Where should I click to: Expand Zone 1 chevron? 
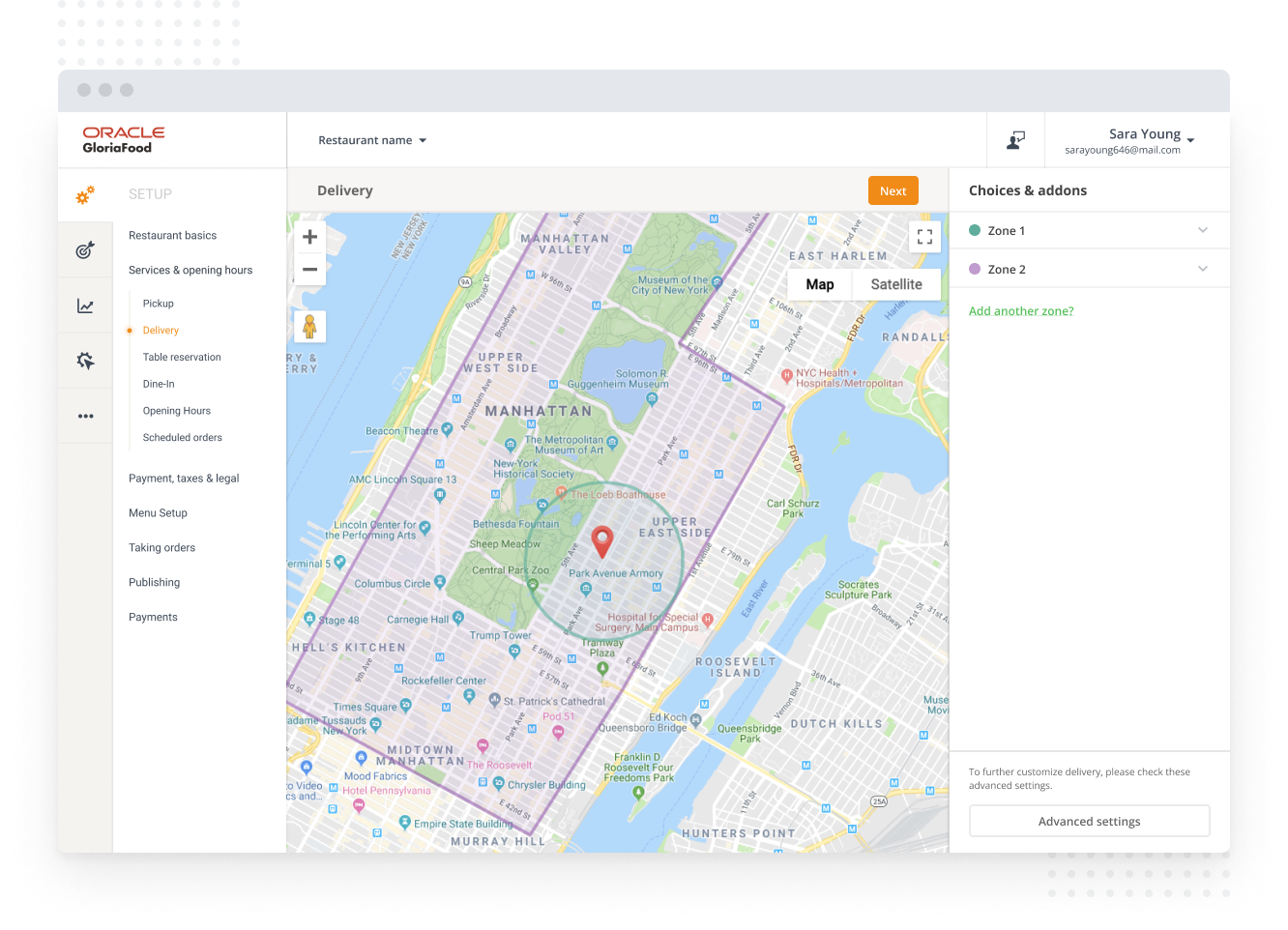(x=1203, y=230)
